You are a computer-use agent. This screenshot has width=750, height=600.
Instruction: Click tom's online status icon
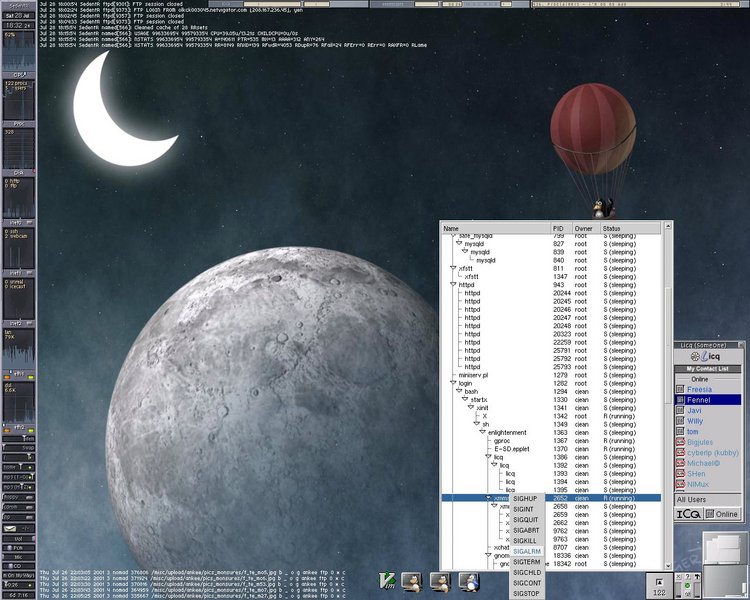pyautogui.click(x=680, y=432)
